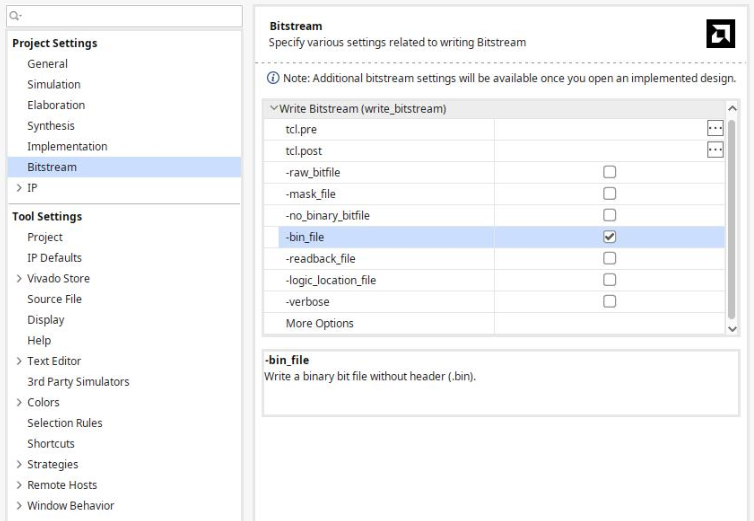Enable the -raw_bitfile checkbox
The width and height of the screenshot is (754, 521).
click(x=609, y=172)
